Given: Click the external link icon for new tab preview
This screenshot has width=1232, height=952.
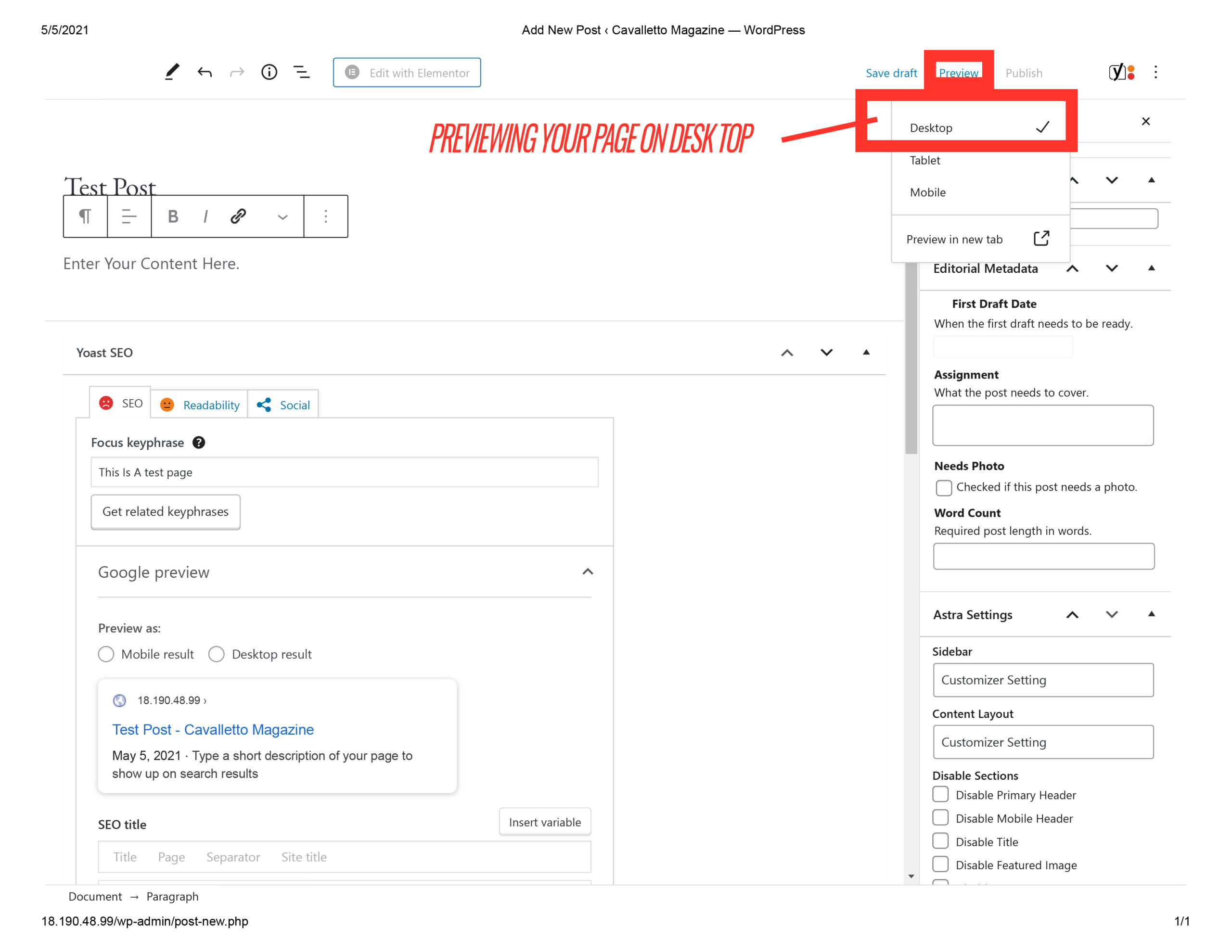Looking at the screenshot, I should click(x=1041, y=239).
